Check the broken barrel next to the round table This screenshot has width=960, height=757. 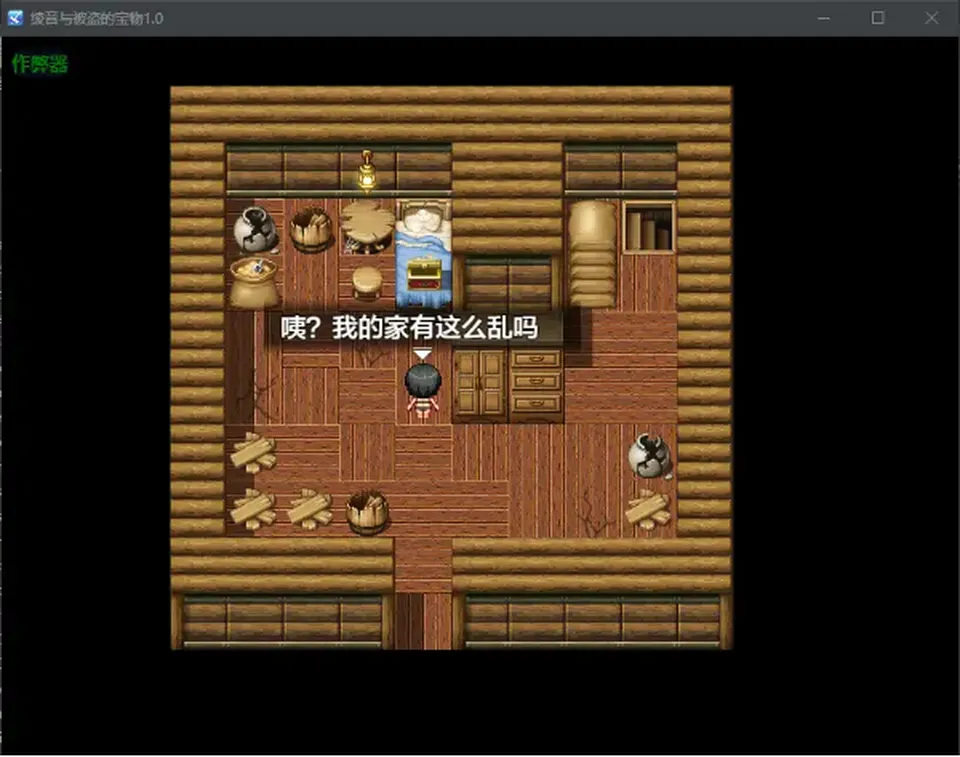tap(310, 230)
